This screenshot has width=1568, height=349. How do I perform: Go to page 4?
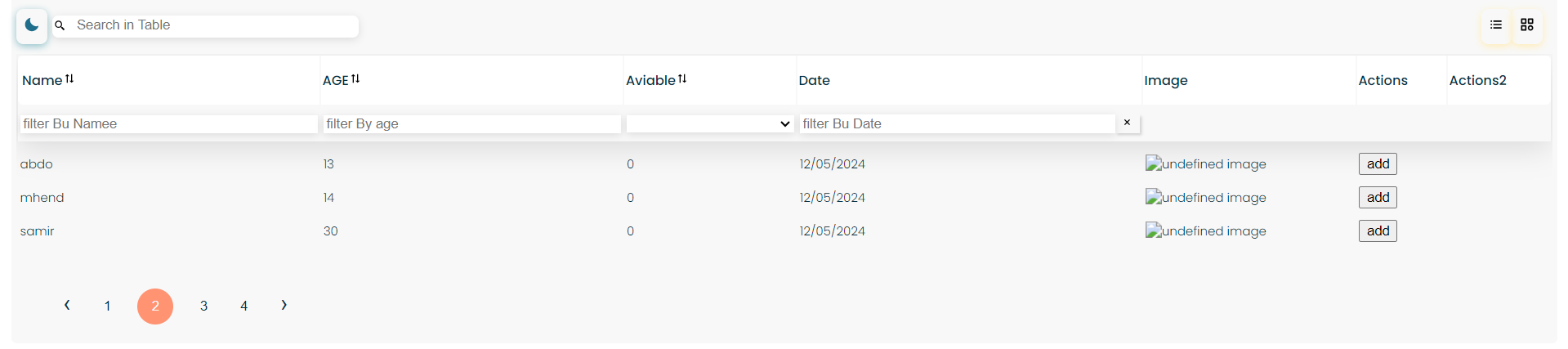click(243, 306)
